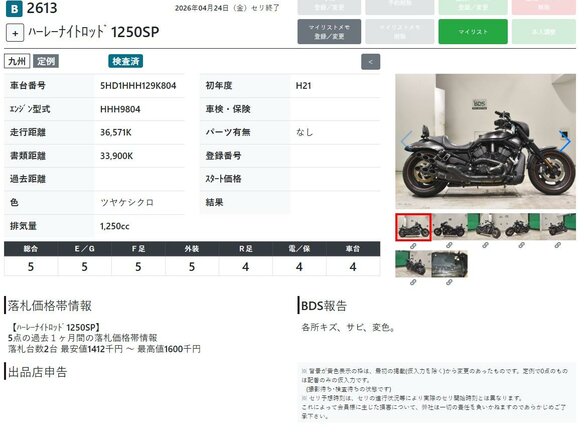Click the R足 score value 4

click(x=245, y=267)
